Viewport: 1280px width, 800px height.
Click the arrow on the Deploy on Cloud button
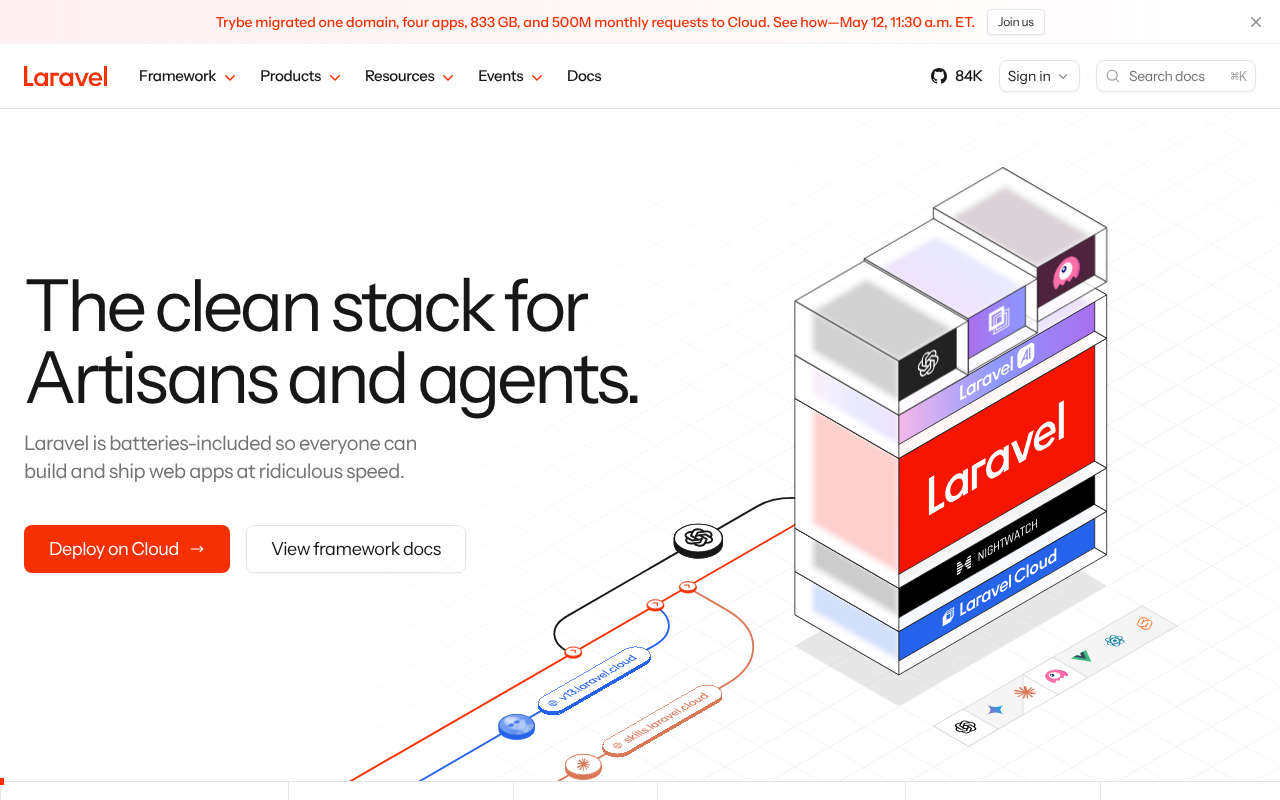[x=197, y=549]
